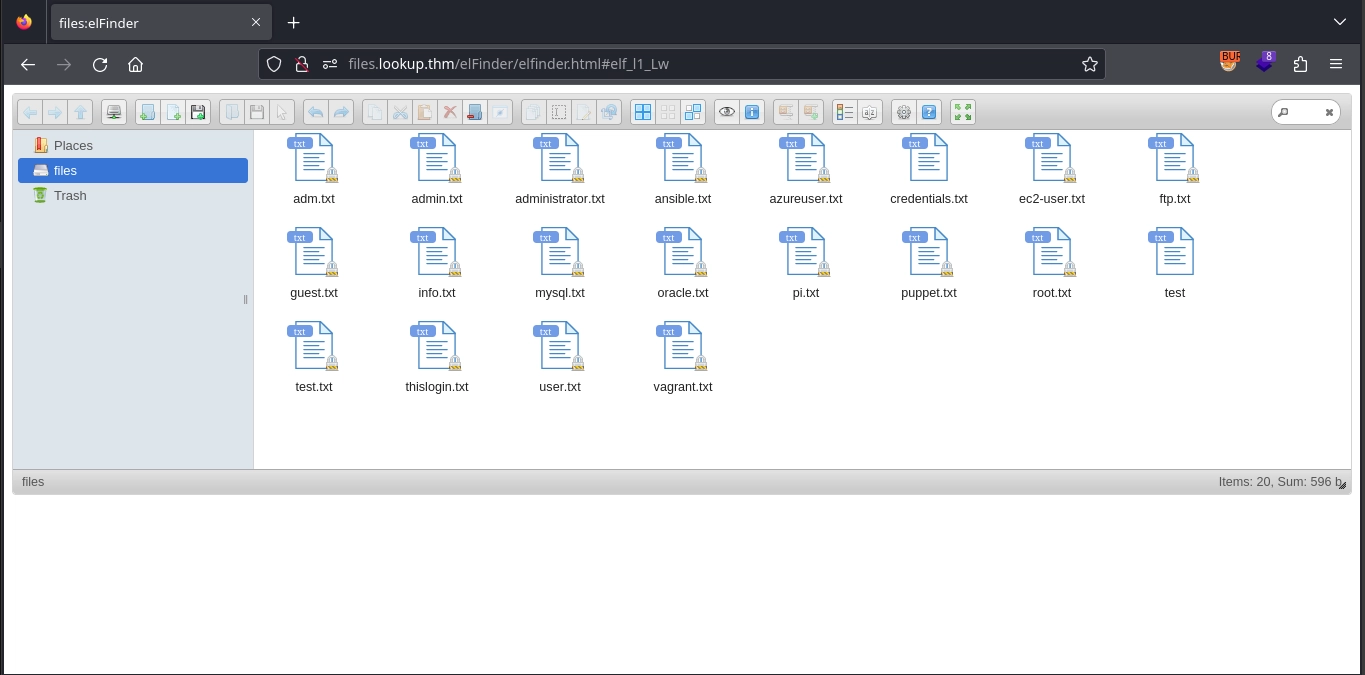The height and width of the screenshot is (675, 1365).
Task: Open the Get info icon
Action: tap(752, 113)
